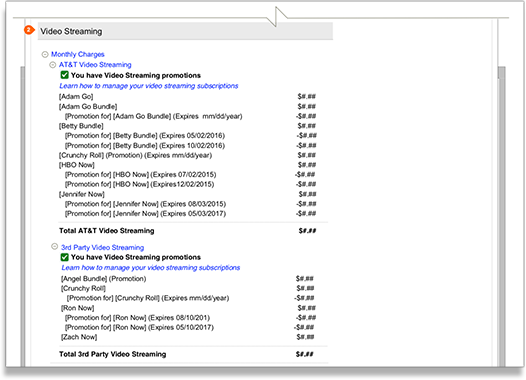Screen dimensions: 526x380
Task: Select the [Adam Go Bundle] charge row
Action: point(188,107)
